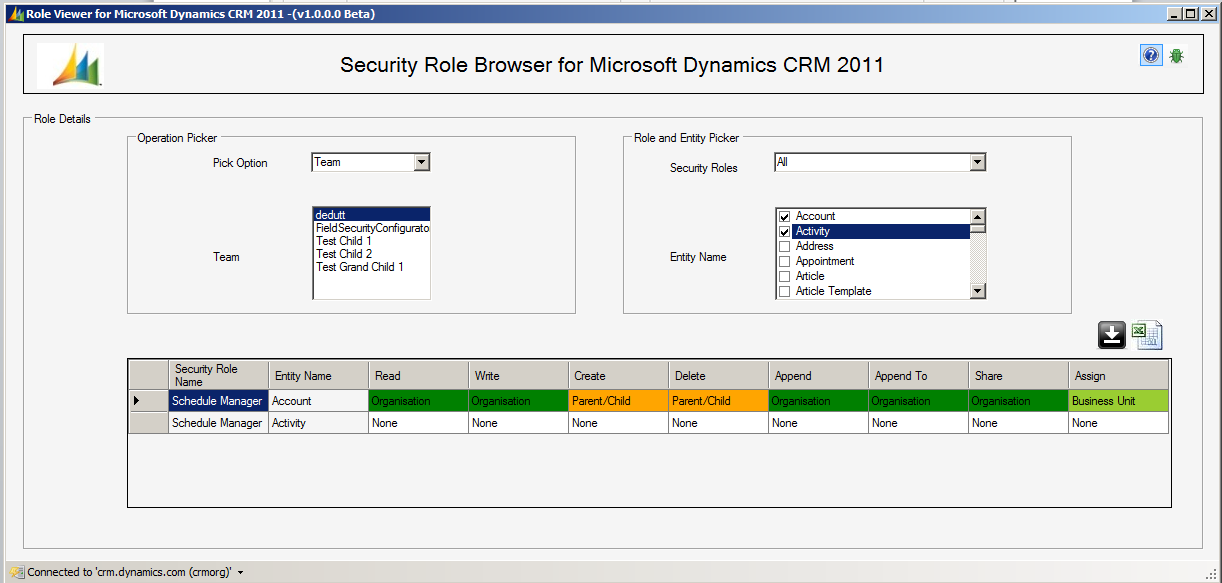Image resolution: width=1222 pixels, height=583 pixels.
Task: Click the Delete column header
Action: [x=718, y=375]
